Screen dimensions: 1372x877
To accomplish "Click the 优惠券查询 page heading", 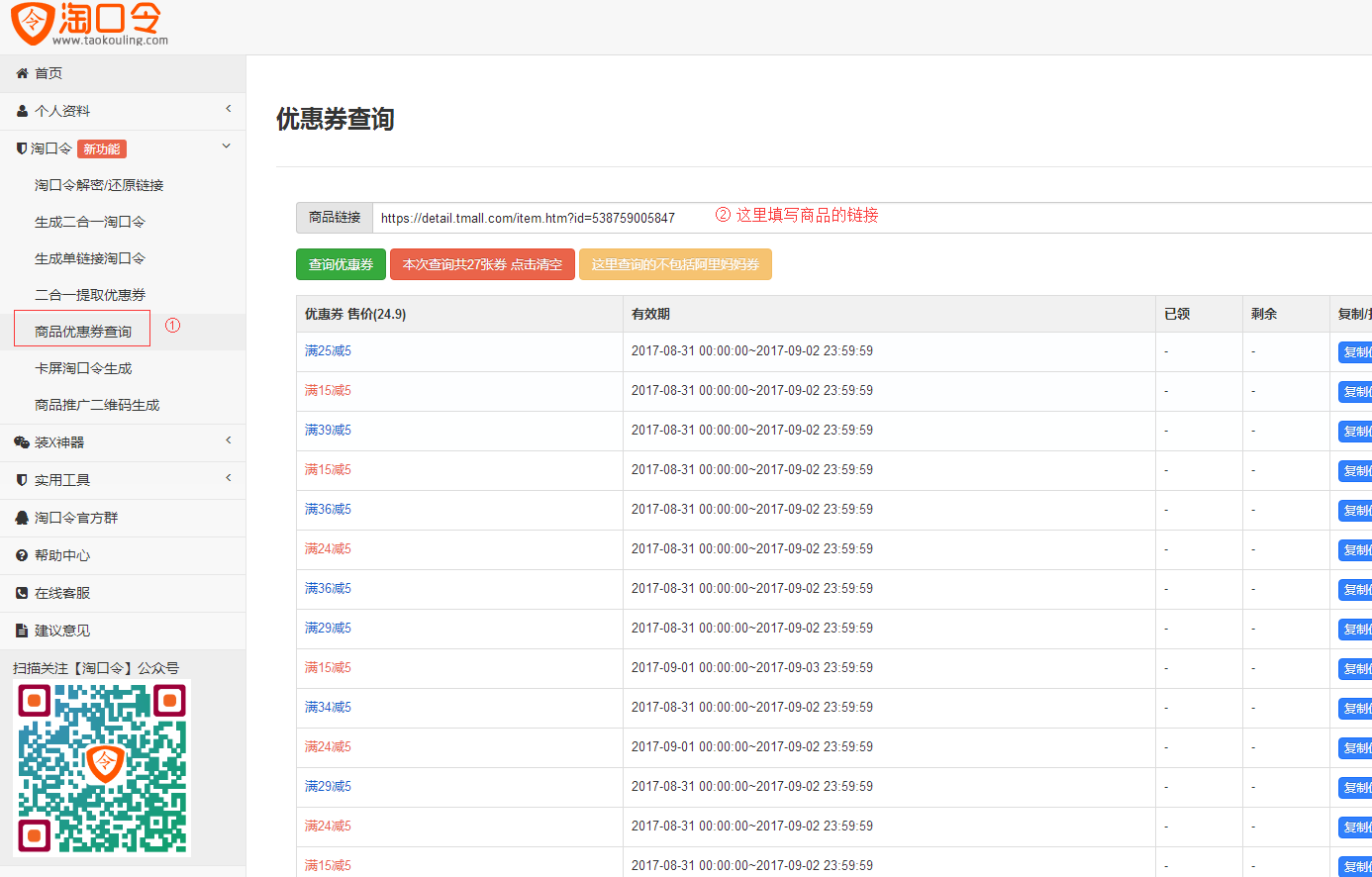I will point(336,119).
